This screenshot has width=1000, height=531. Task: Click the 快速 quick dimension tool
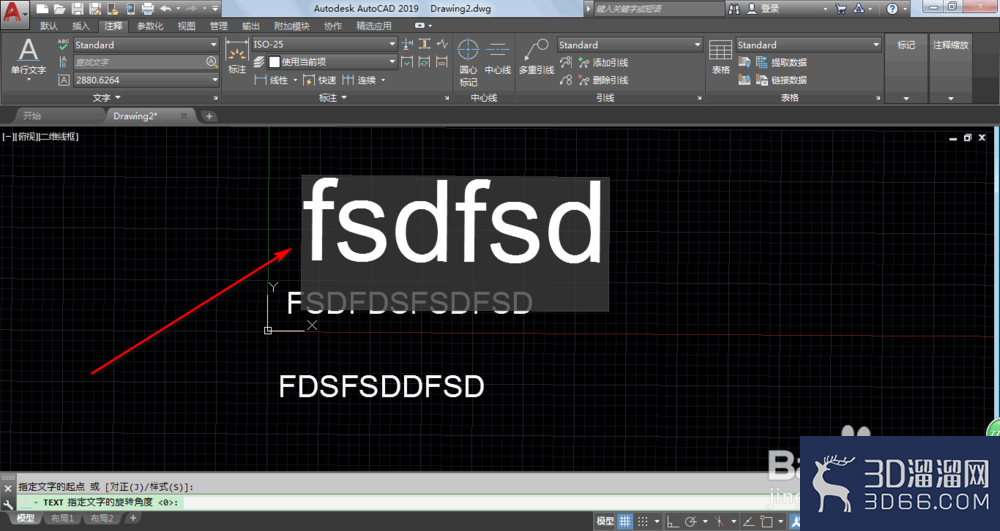coord(320,80)
